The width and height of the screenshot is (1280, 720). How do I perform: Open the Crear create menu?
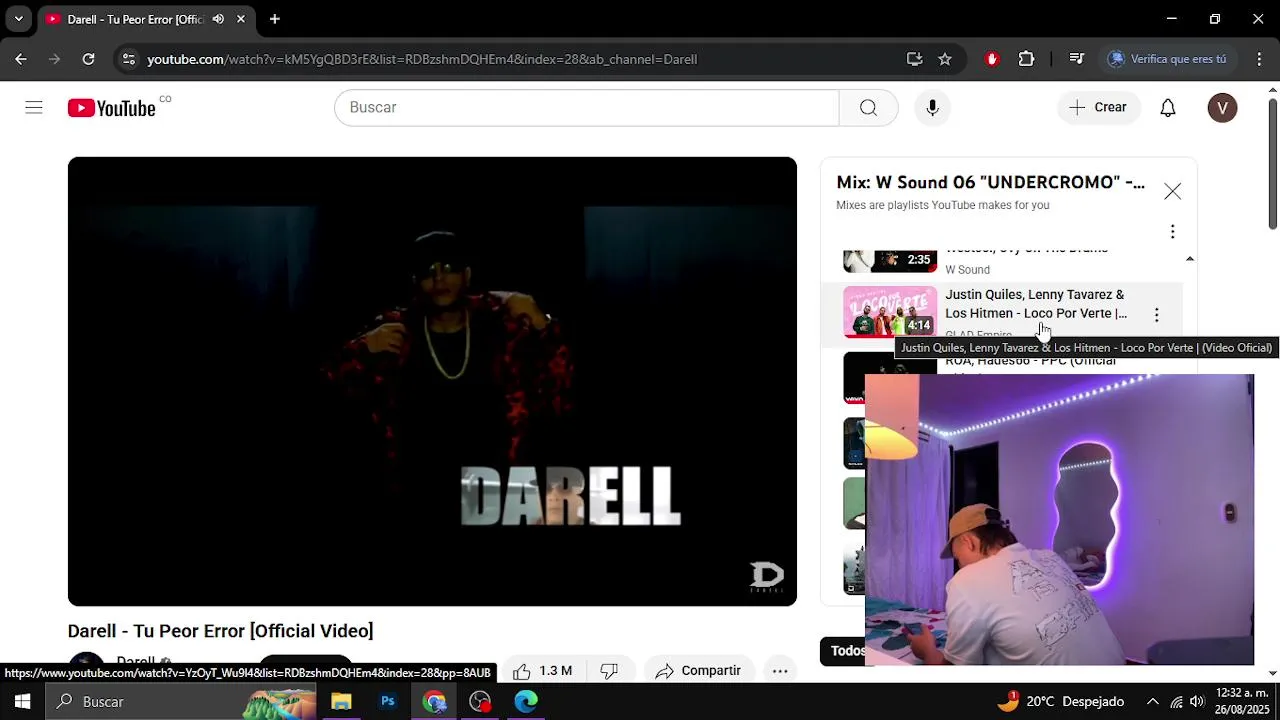click(1098, 108)
